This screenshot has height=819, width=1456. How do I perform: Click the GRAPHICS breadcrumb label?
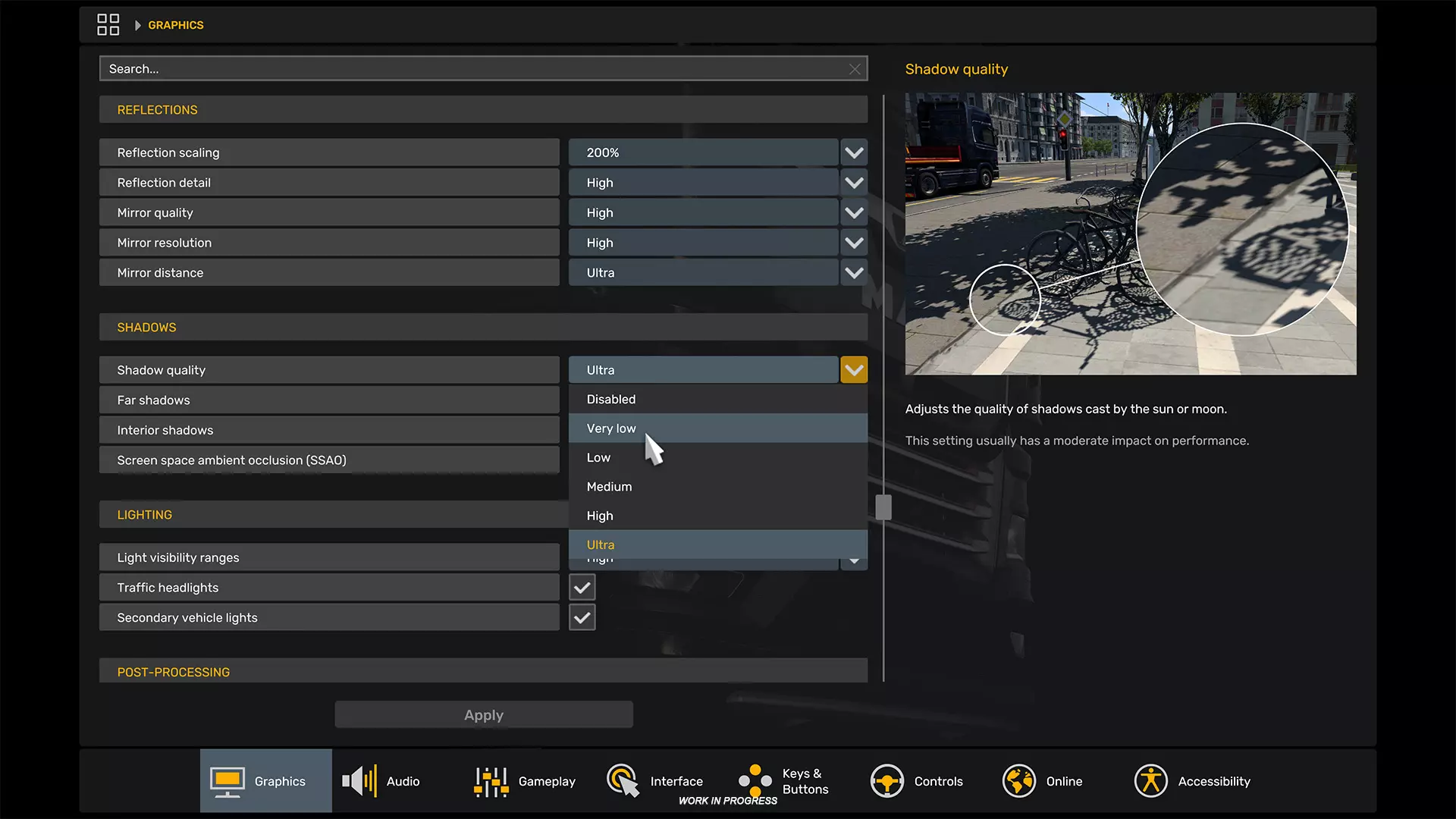pos(175,25)
